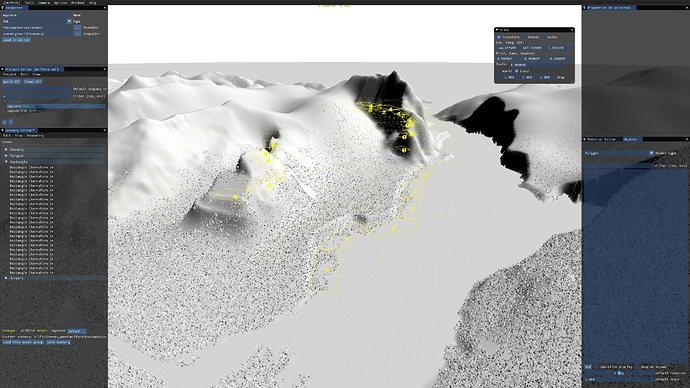The height and width of the screenshot is (388, 690).
Task: Click the minus button in Project Editor
Action: pyautogui.click(x=11, y=122)
